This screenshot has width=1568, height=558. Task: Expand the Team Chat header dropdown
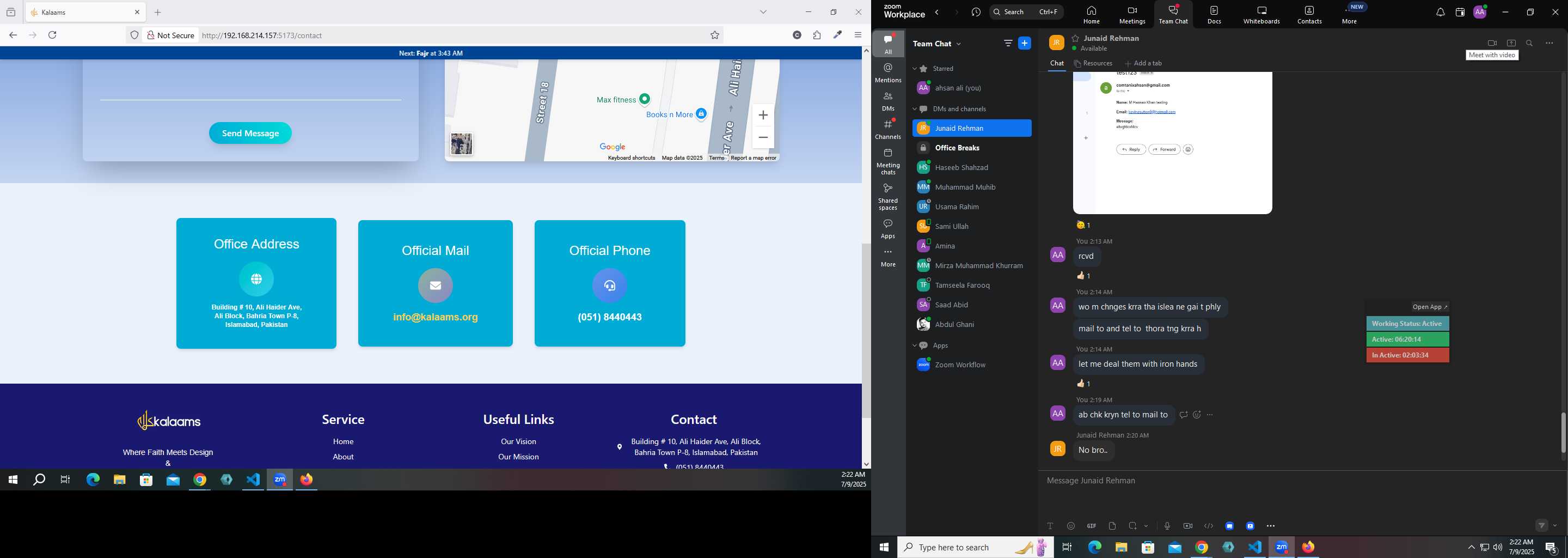click(x=959, y=44)
